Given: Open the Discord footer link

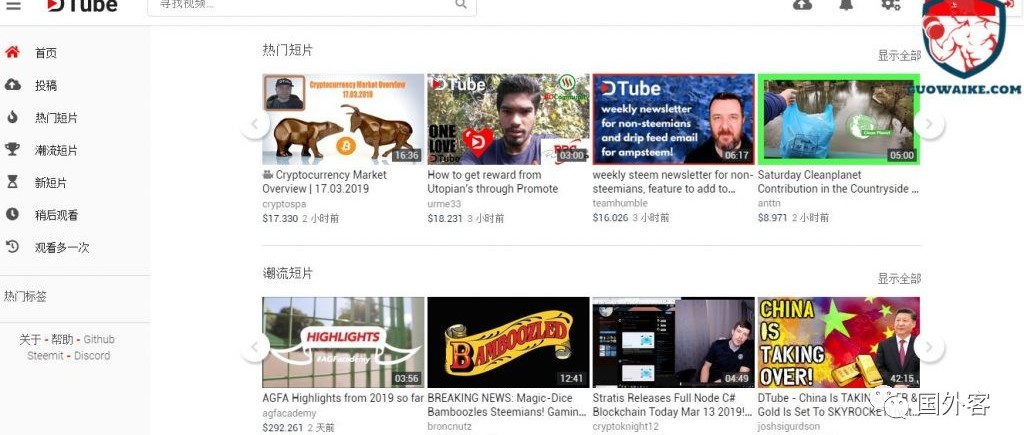Looking at the screenshot, I should [x=92, y=356].
